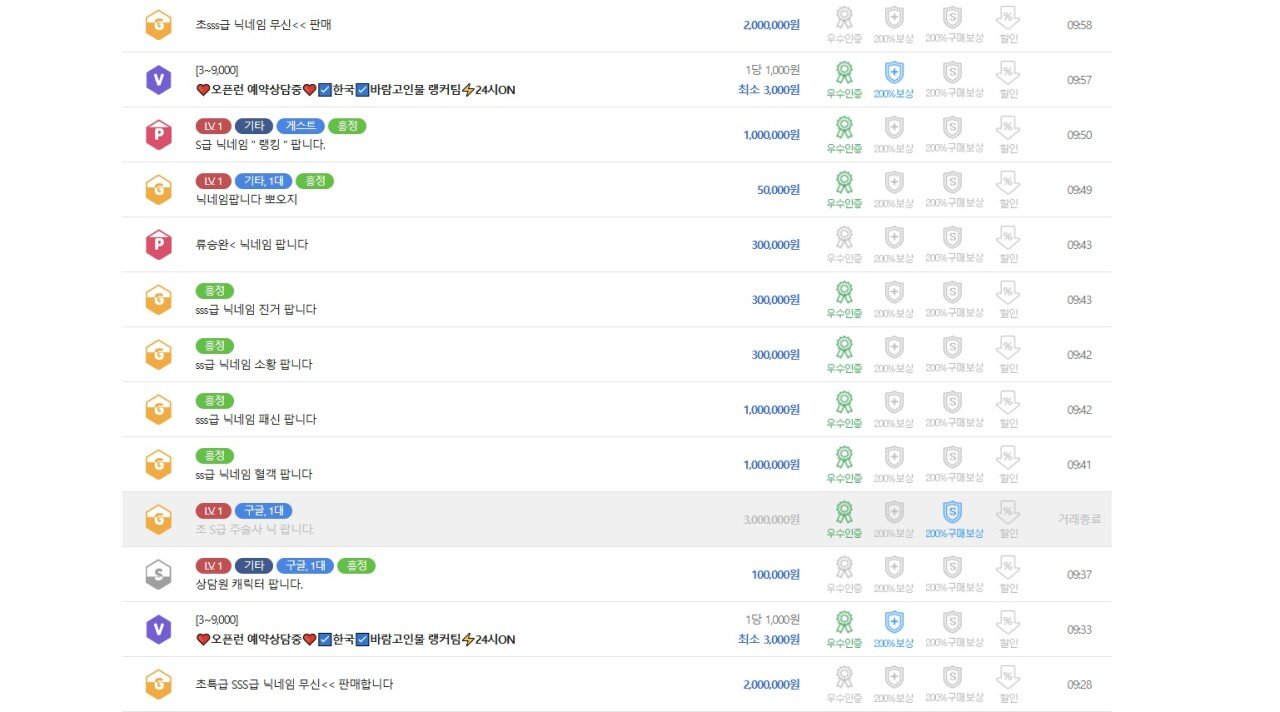Click the 거래종료 status on the closed listing

1079,519
